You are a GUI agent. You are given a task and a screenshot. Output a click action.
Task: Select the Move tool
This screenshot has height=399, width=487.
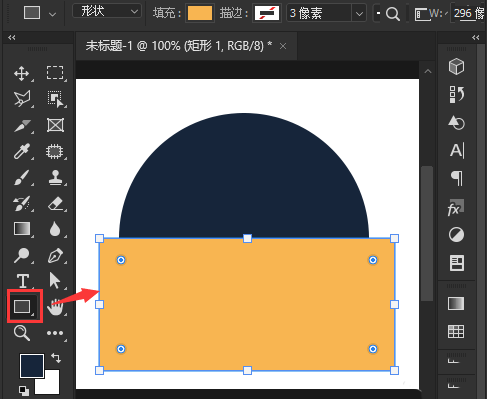click(x=22, y=73)
